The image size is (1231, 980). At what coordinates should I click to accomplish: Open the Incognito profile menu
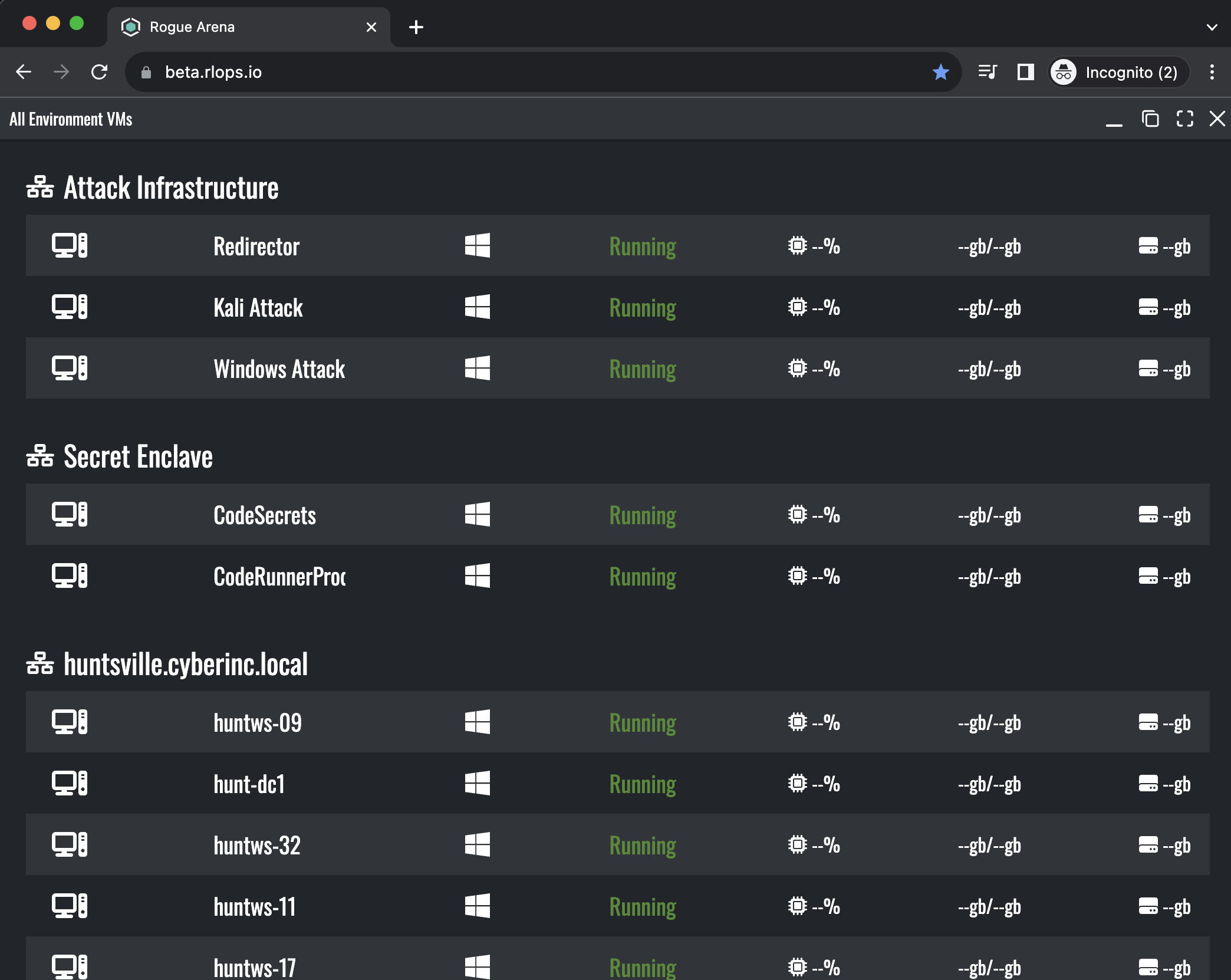(x=1117, y=72)
